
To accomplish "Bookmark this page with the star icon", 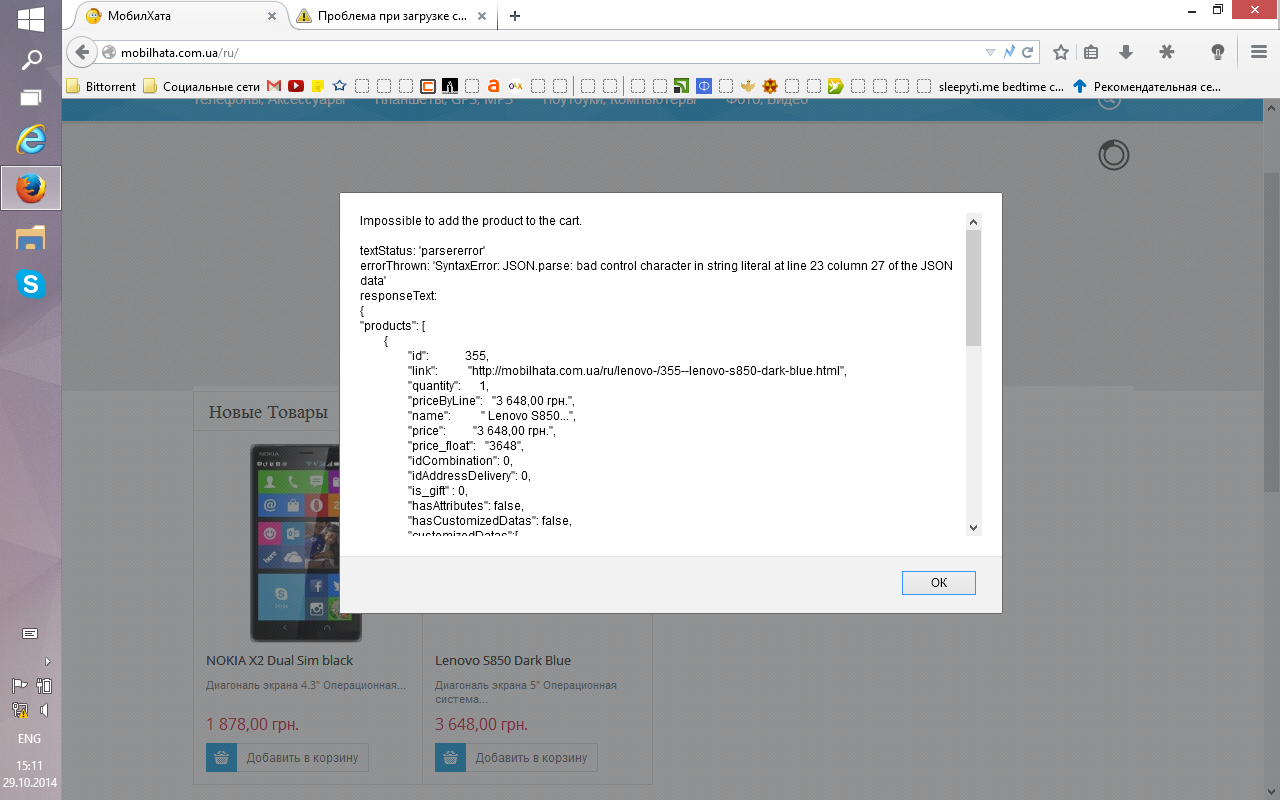I will [1061, 52].
